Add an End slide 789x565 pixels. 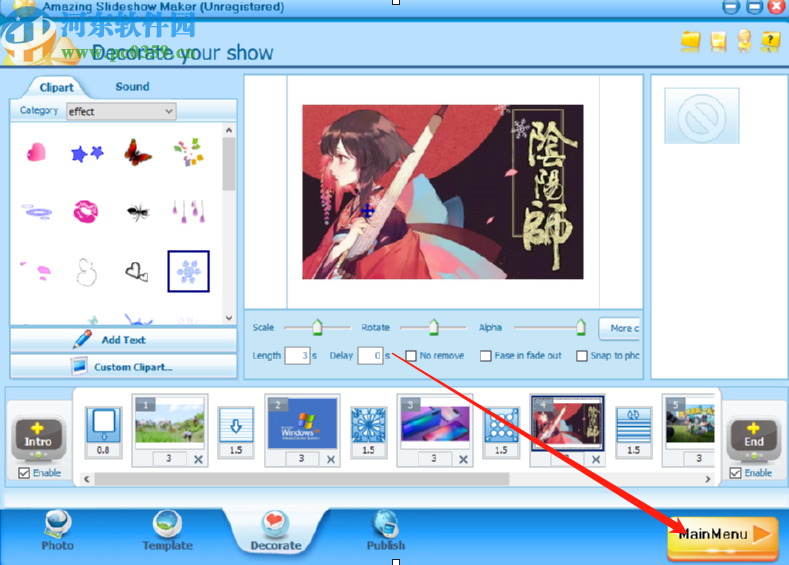753,437
